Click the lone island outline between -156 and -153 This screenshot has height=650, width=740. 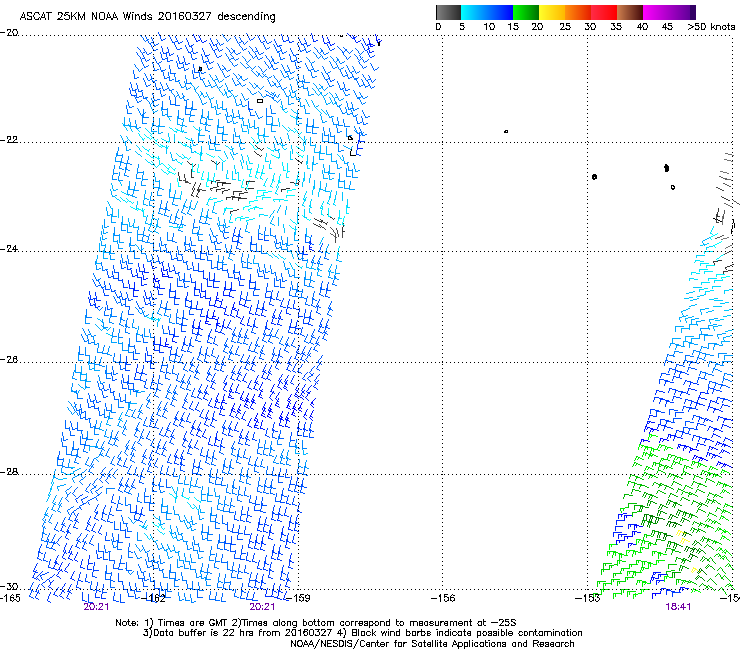506,131
